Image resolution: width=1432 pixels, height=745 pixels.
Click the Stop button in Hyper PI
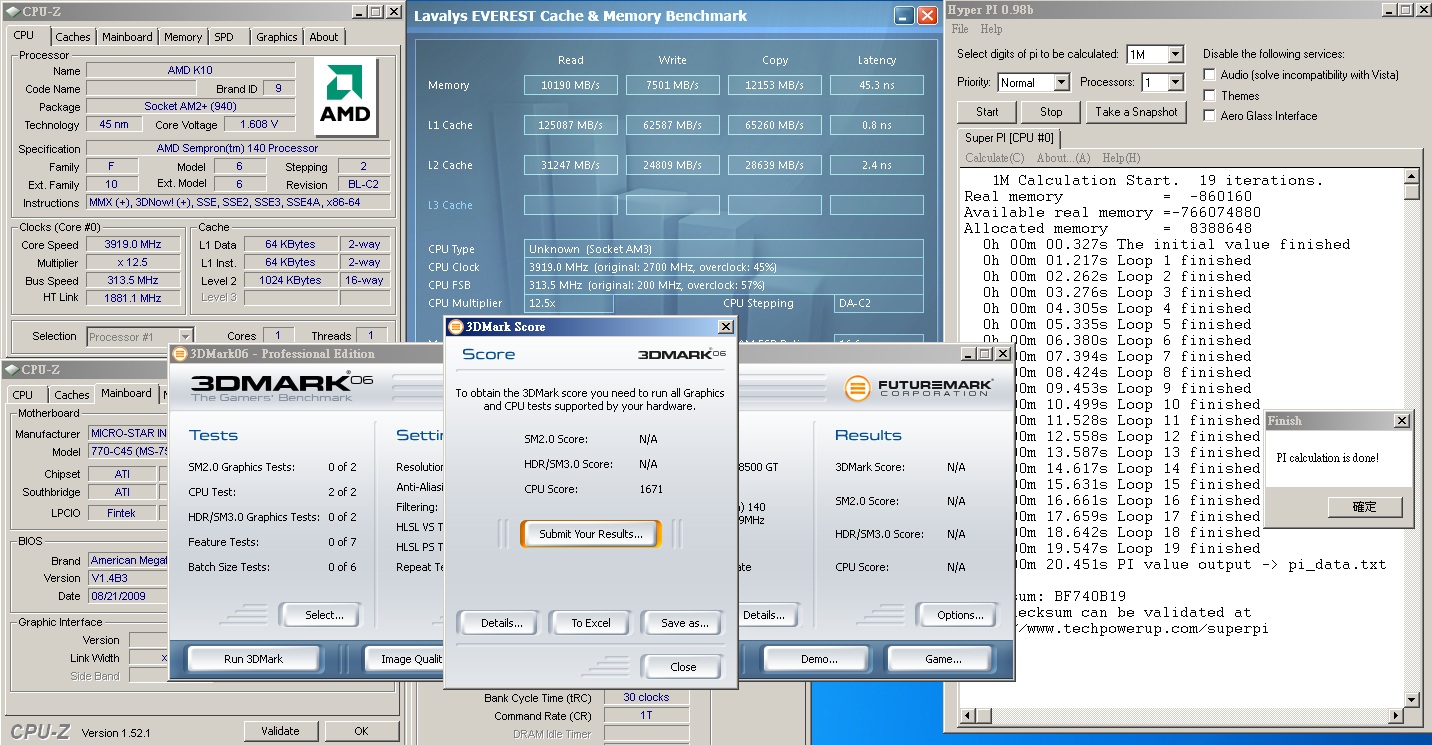(x=1051, y=112)
